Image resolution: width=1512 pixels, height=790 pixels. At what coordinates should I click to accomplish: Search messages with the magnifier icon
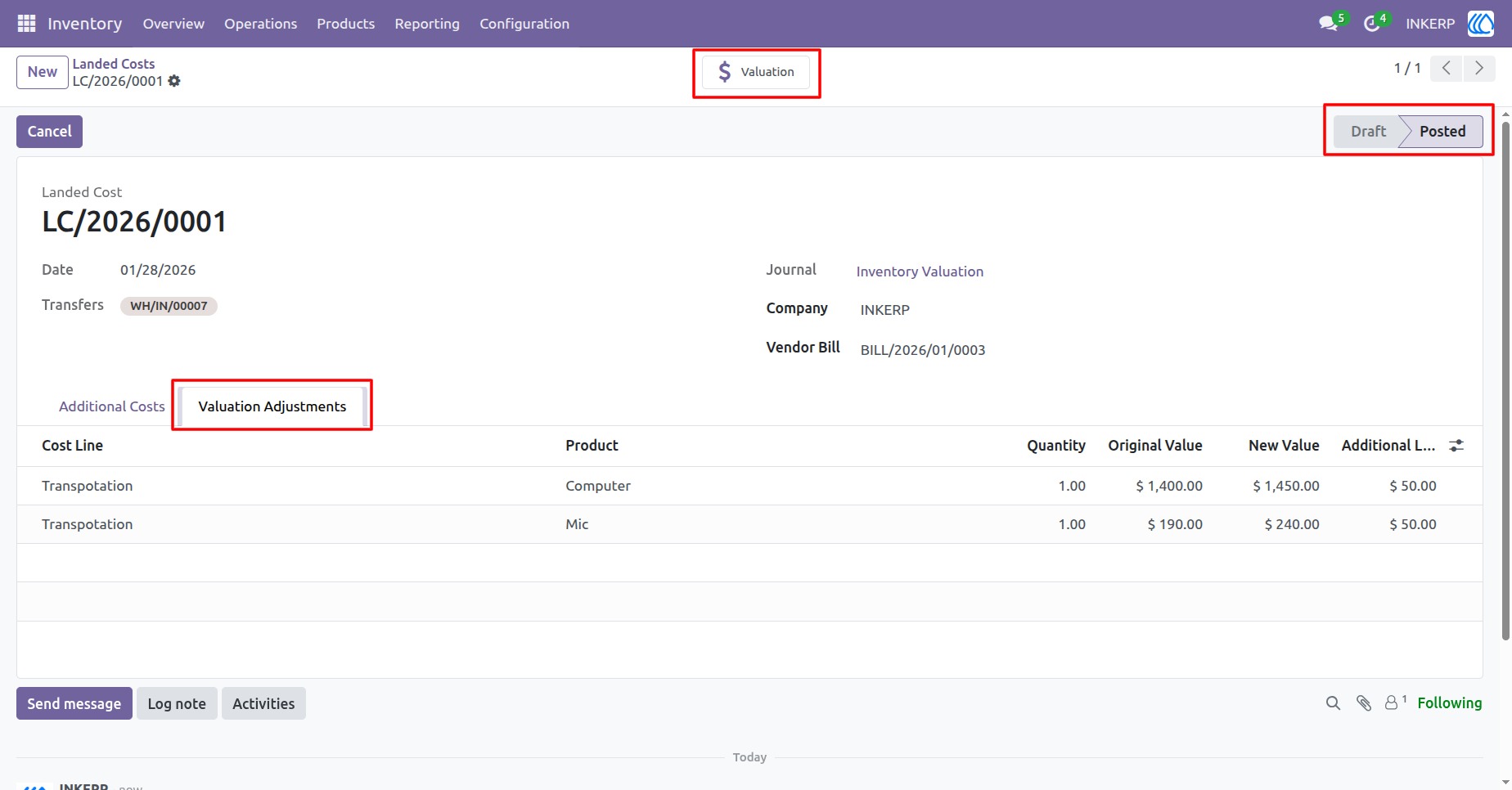pyautogui.click(x=1333, y=703)
